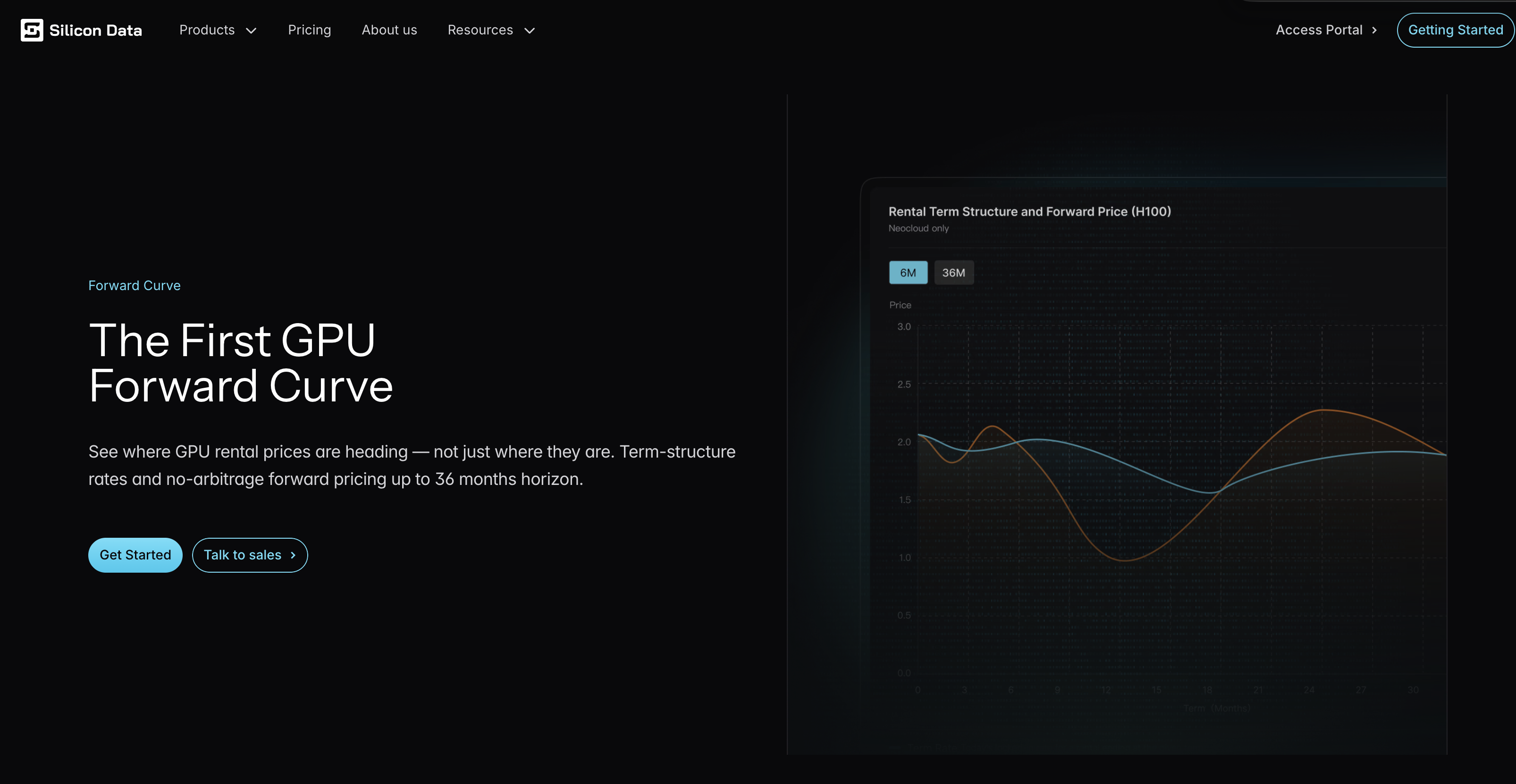Click the Forward Curve label
Screen dimensions: 1516x784
pos(134,285)
